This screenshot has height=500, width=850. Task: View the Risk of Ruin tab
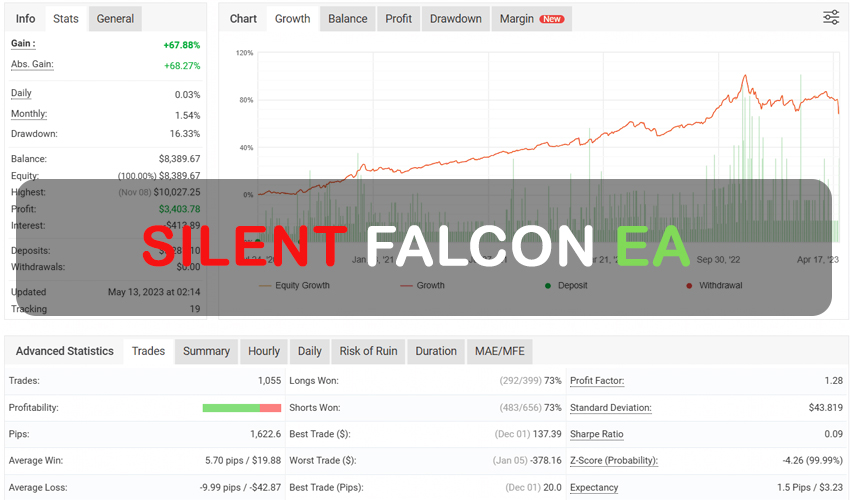tap(368, 351)
